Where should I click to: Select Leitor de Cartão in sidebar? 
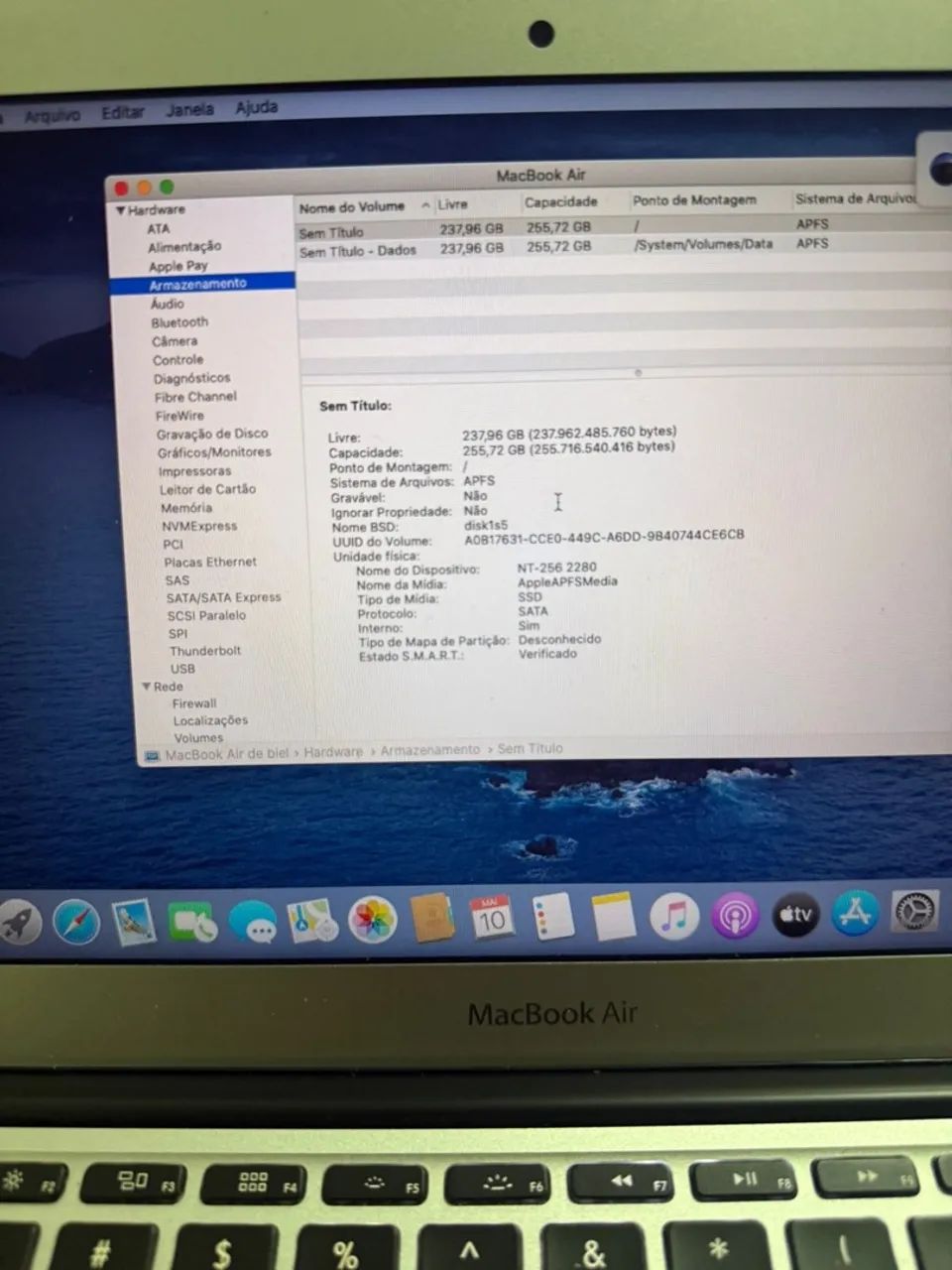pos(207,489)
